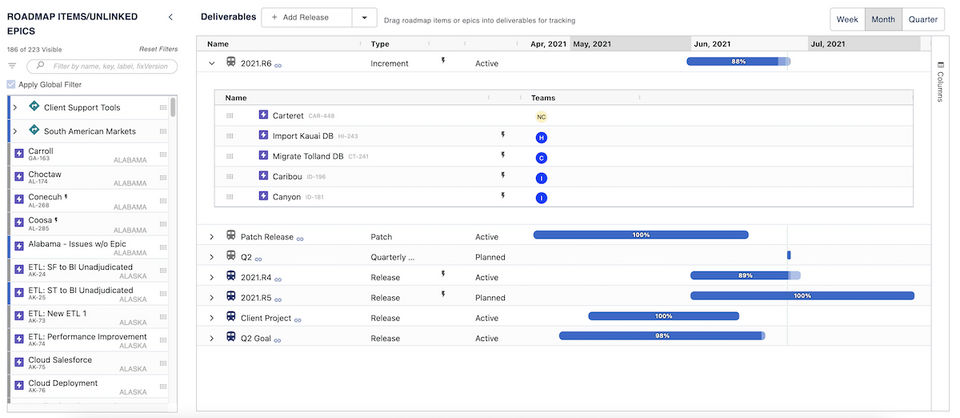Click the H team badge for Import Kauai DB
960x418 pixels.
[x=541, y=137]
